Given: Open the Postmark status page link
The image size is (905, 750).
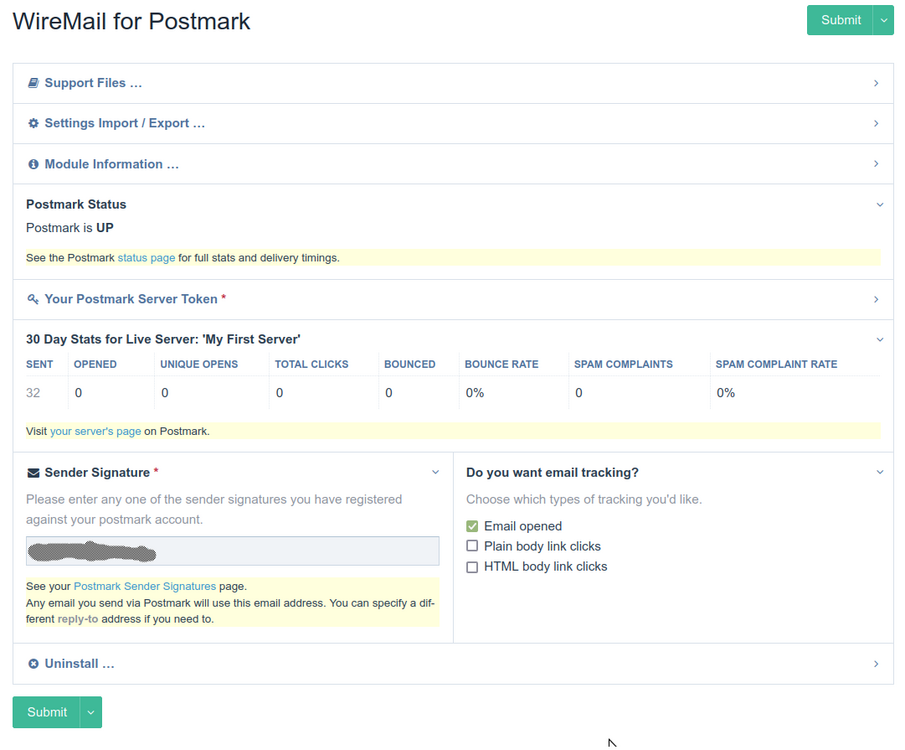Looking at the screenshot, I should point(146,258).
